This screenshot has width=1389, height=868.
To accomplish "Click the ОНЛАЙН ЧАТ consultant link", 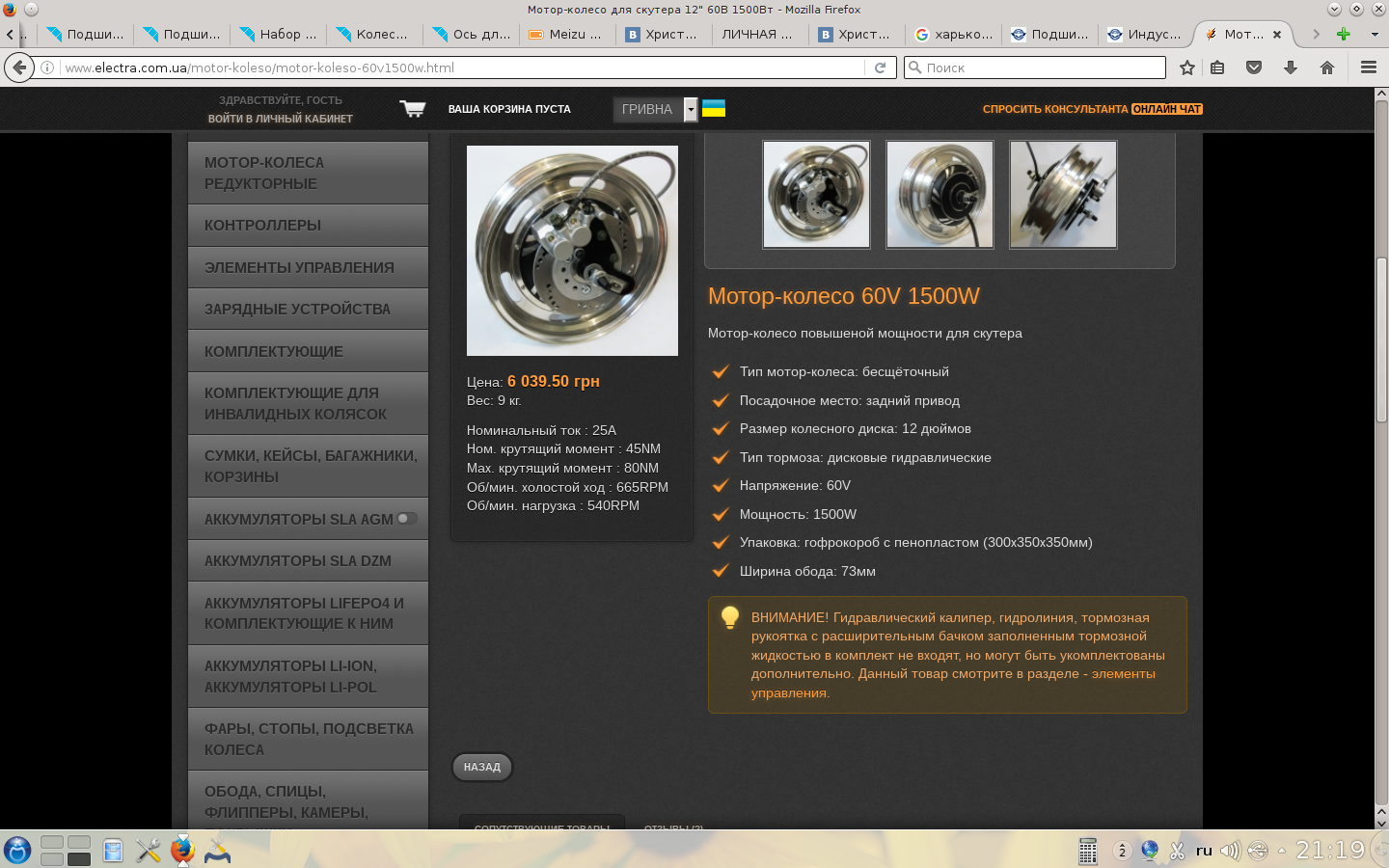I will point(1166,109).
